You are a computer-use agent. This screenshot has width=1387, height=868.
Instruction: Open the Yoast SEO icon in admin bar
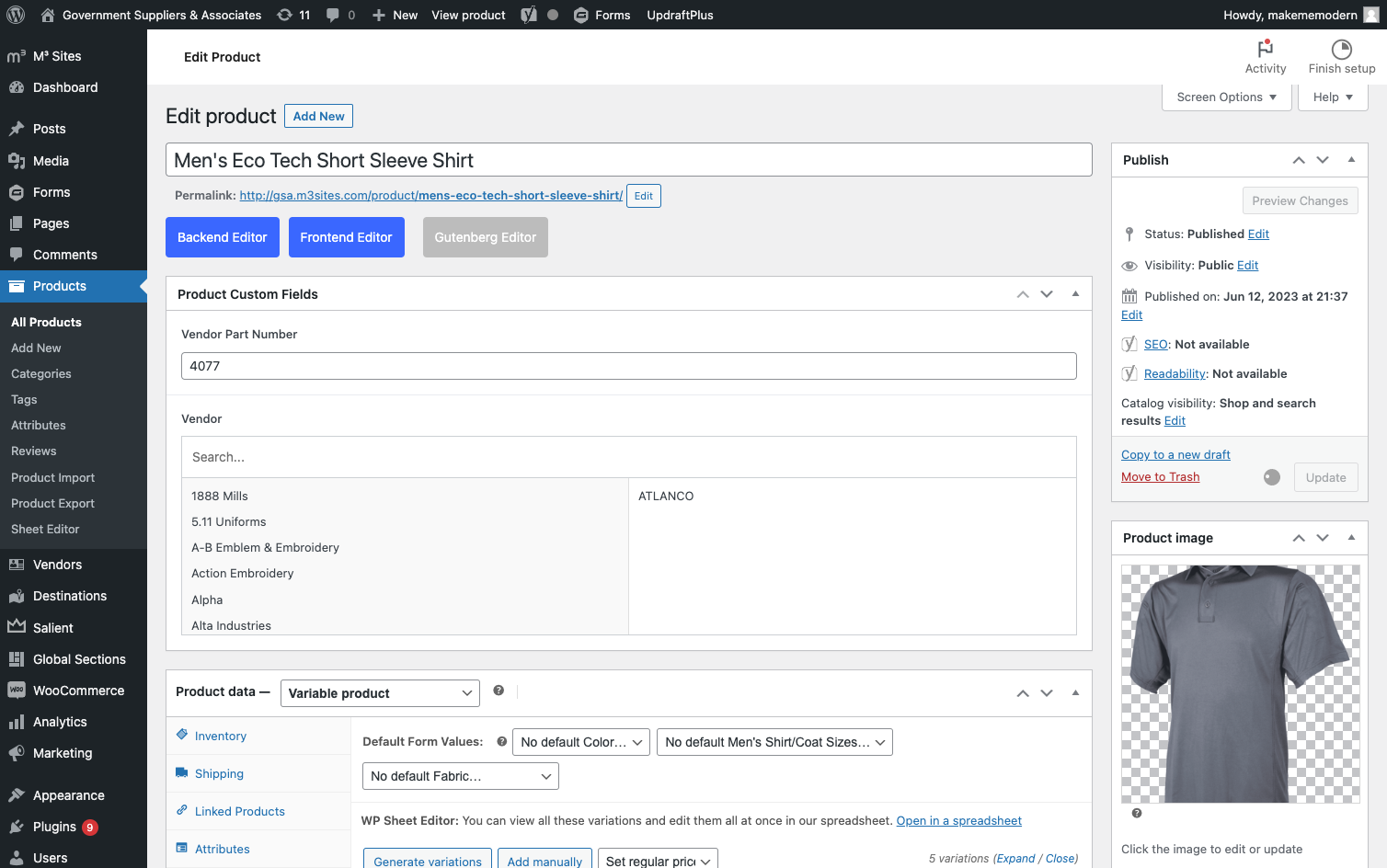tap(529, 15)
